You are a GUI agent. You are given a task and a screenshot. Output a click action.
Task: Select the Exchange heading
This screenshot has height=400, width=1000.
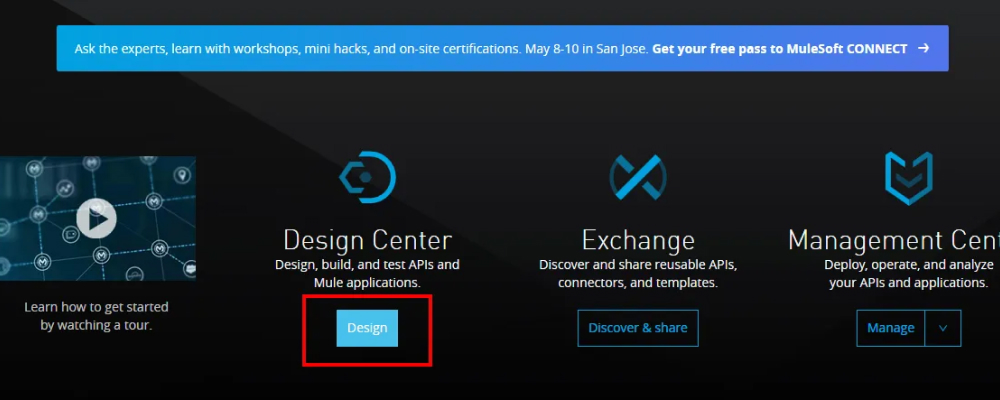point(638,240)
